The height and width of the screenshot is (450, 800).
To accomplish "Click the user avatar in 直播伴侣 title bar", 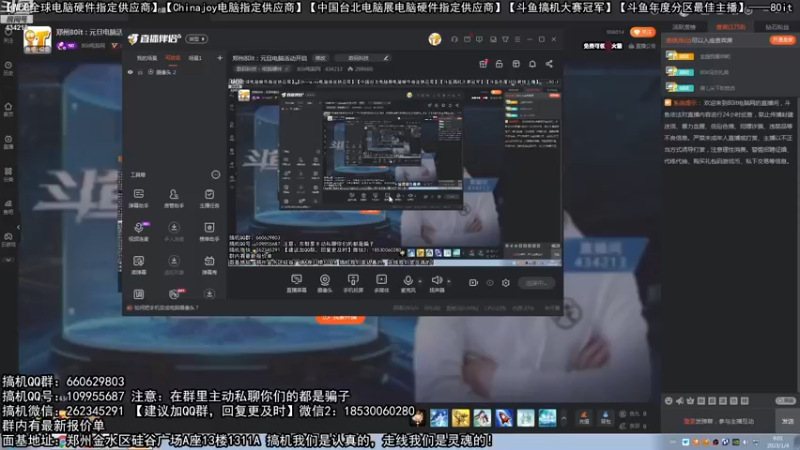I will [435, 39].
